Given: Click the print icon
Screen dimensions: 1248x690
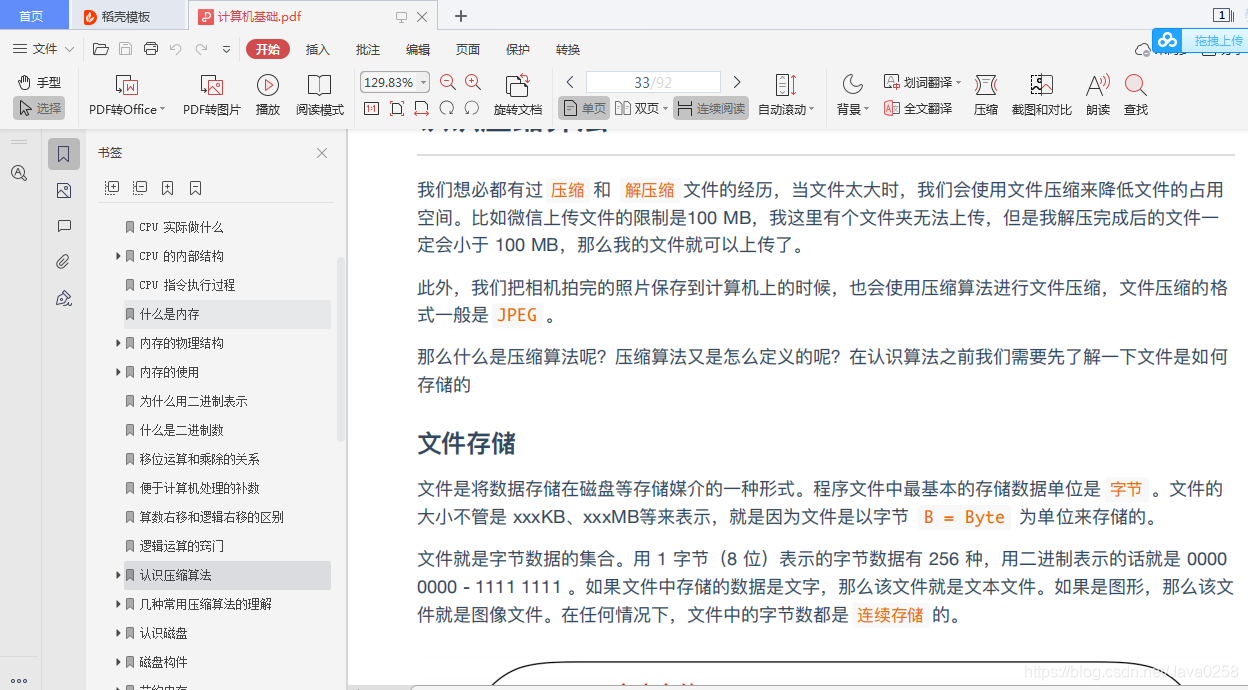Looking at the screenshot, I should 151,49.
